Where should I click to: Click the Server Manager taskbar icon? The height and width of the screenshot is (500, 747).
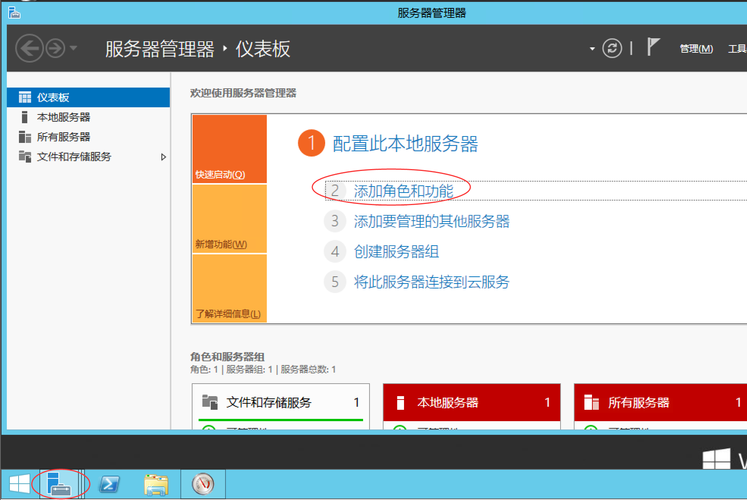pos(59,484)
